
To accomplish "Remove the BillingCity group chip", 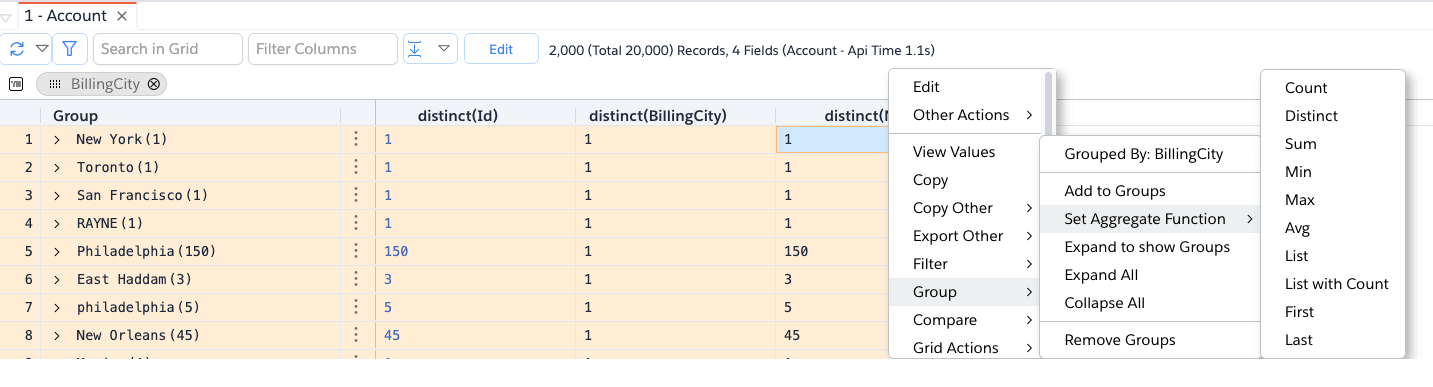I will click(154, 84).
